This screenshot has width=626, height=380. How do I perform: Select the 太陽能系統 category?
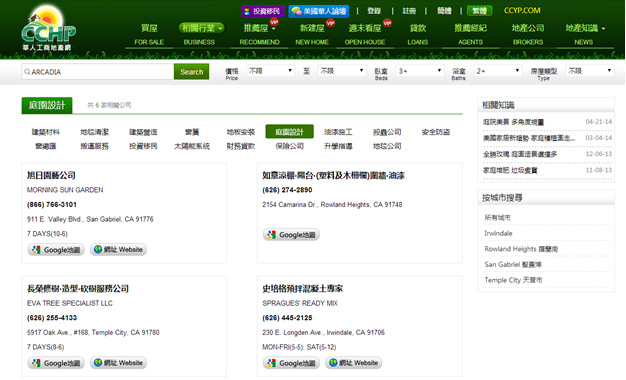pos(192,146)
